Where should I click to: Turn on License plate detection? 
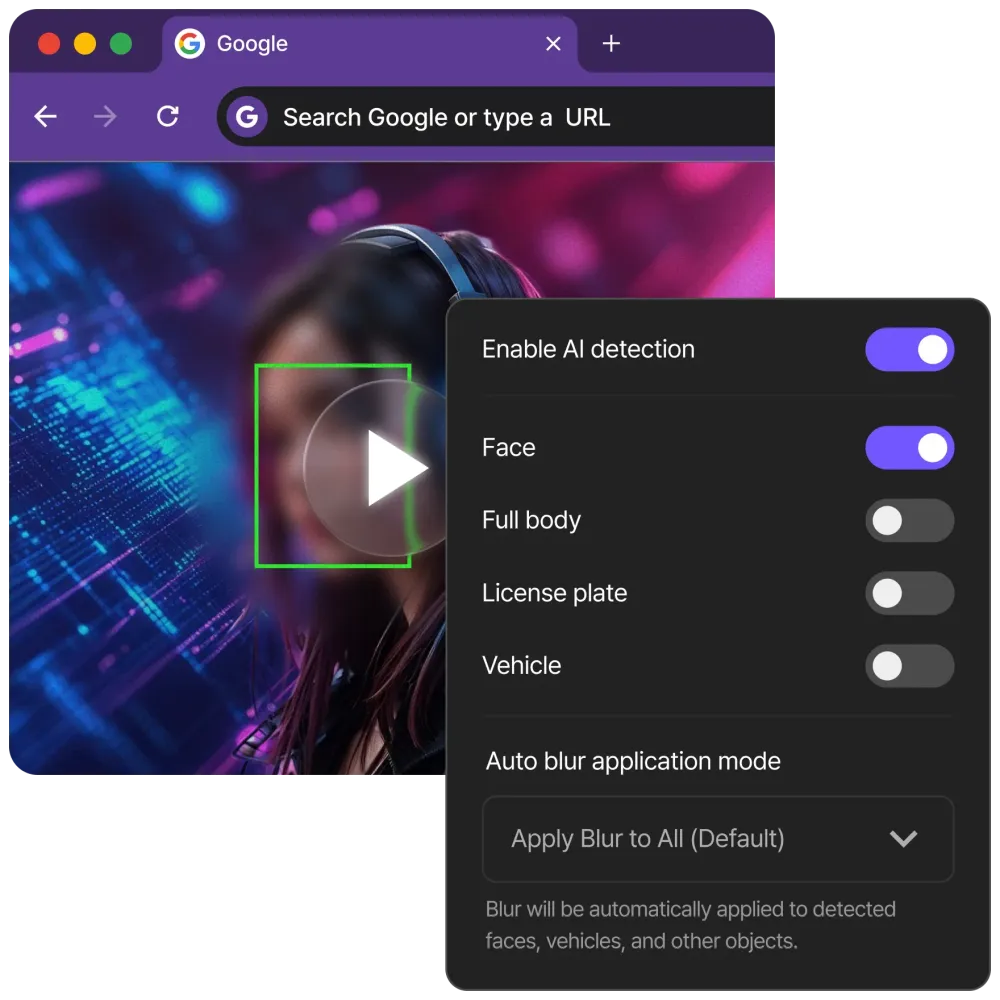909,594
